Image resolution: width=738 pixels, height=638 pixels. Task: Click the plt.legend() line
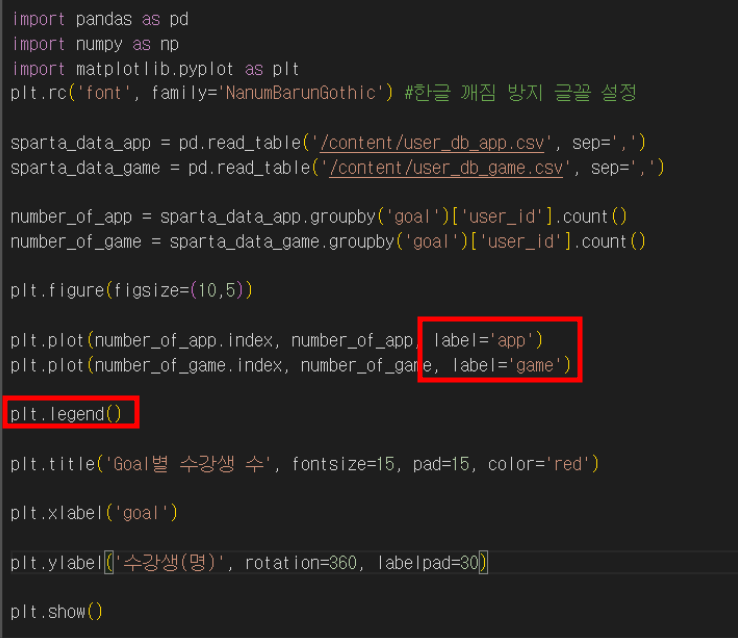(66, 414)
